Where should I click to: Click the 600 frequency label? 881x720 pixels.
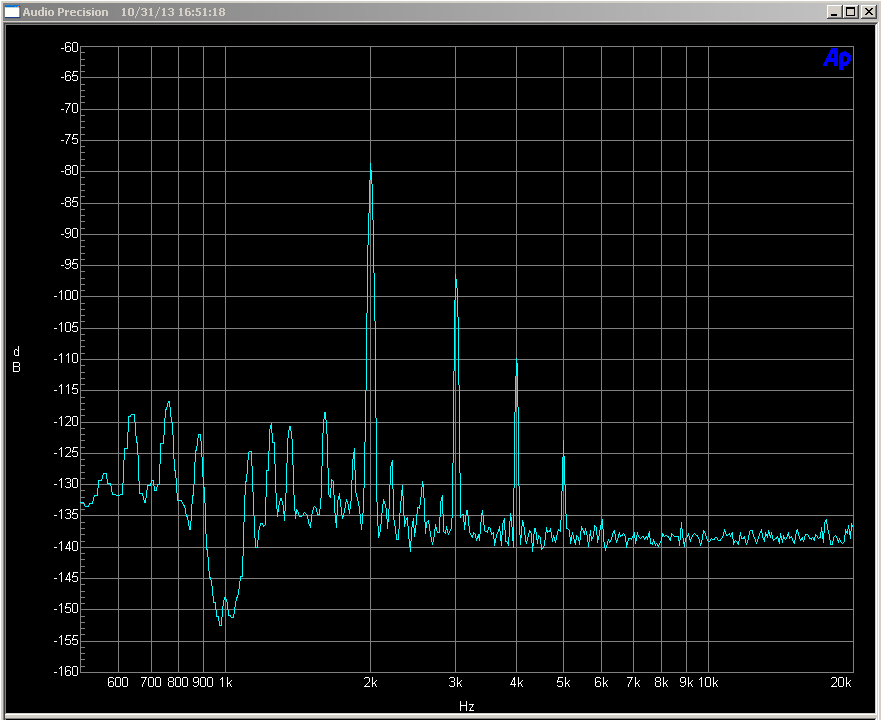pos(118,682)
